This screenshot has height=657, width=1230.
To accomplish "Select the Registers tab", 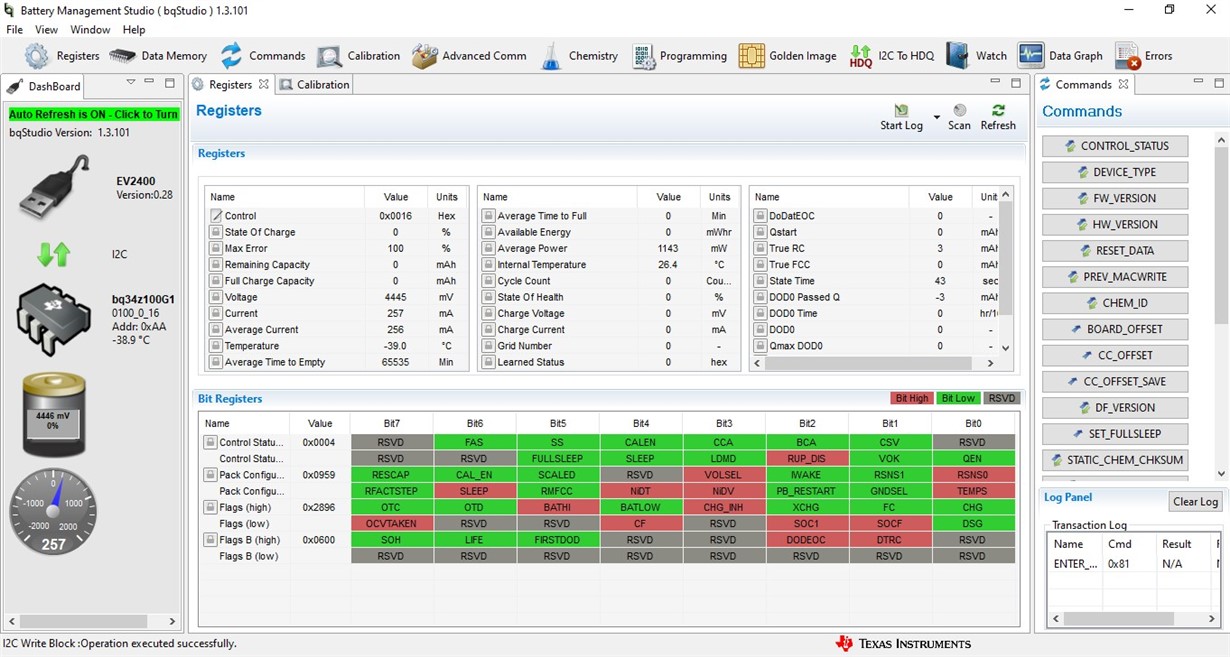I will (x=229, y=85).
